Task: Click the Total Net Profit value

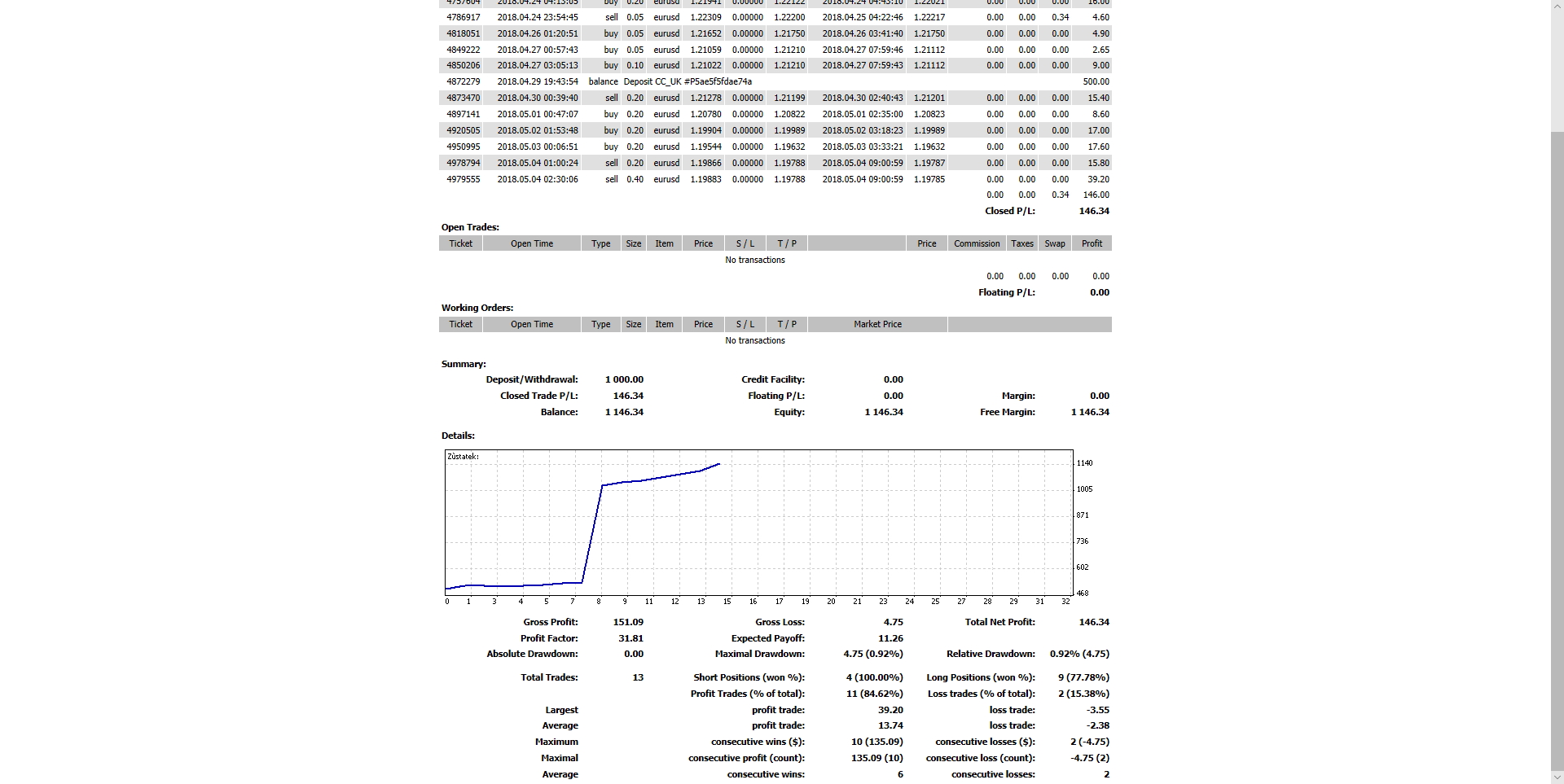Action: [1094, 622]
